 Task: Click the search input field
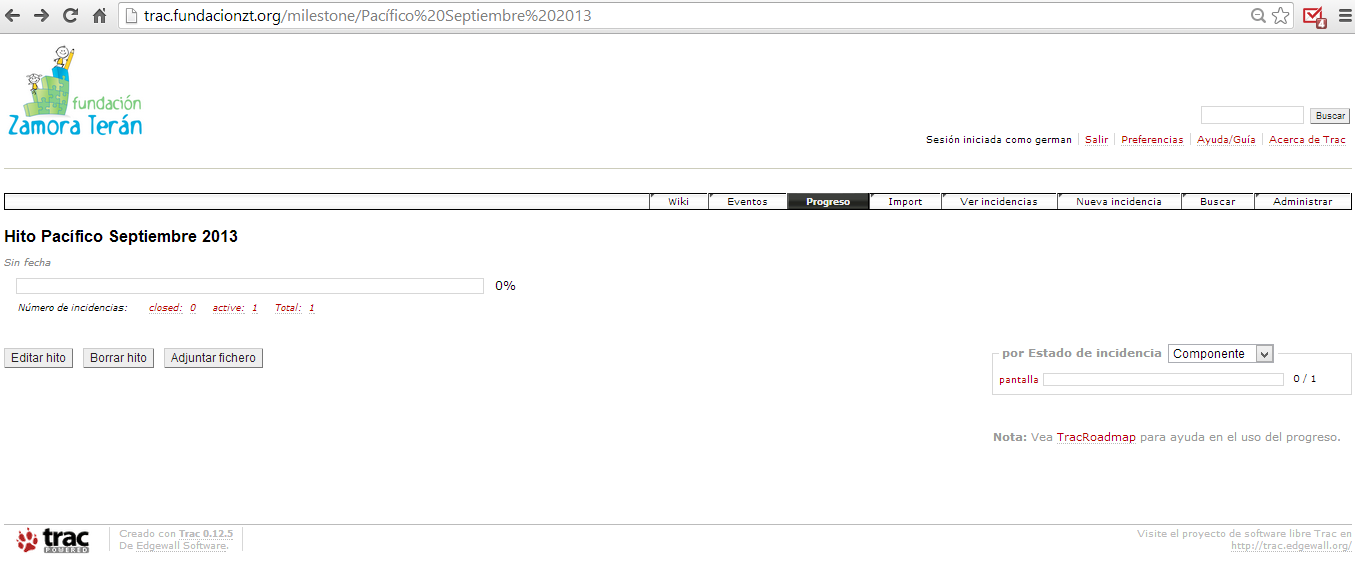[1251, 116]
